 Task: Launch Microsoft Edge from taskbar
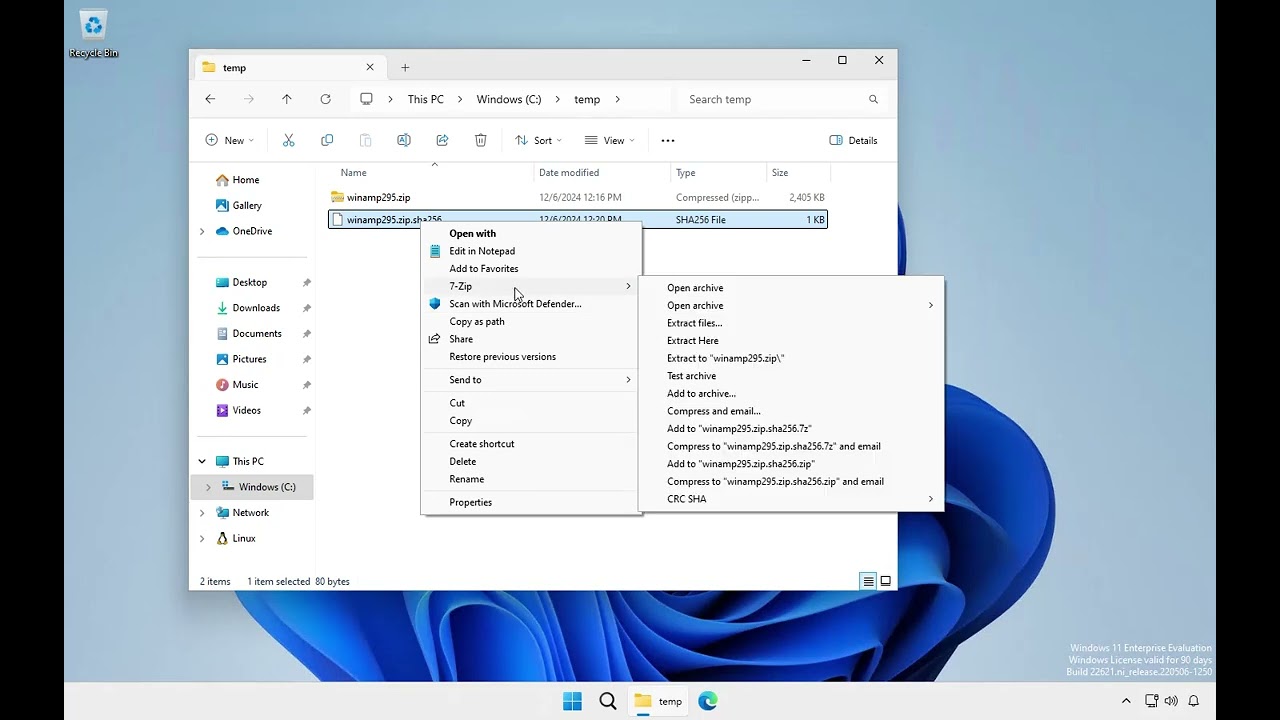(708, 701)
